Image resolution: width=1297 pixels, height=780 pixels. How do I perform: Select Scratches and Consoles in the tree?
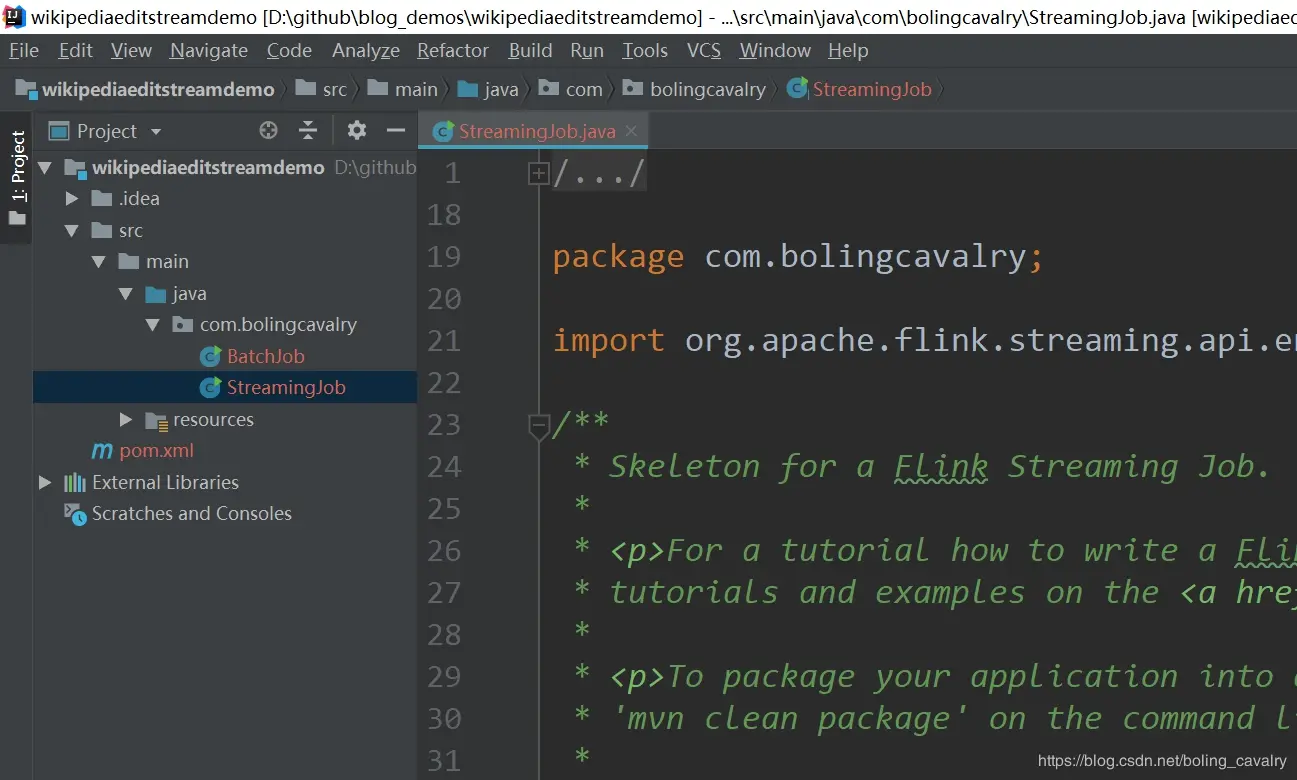192,514
